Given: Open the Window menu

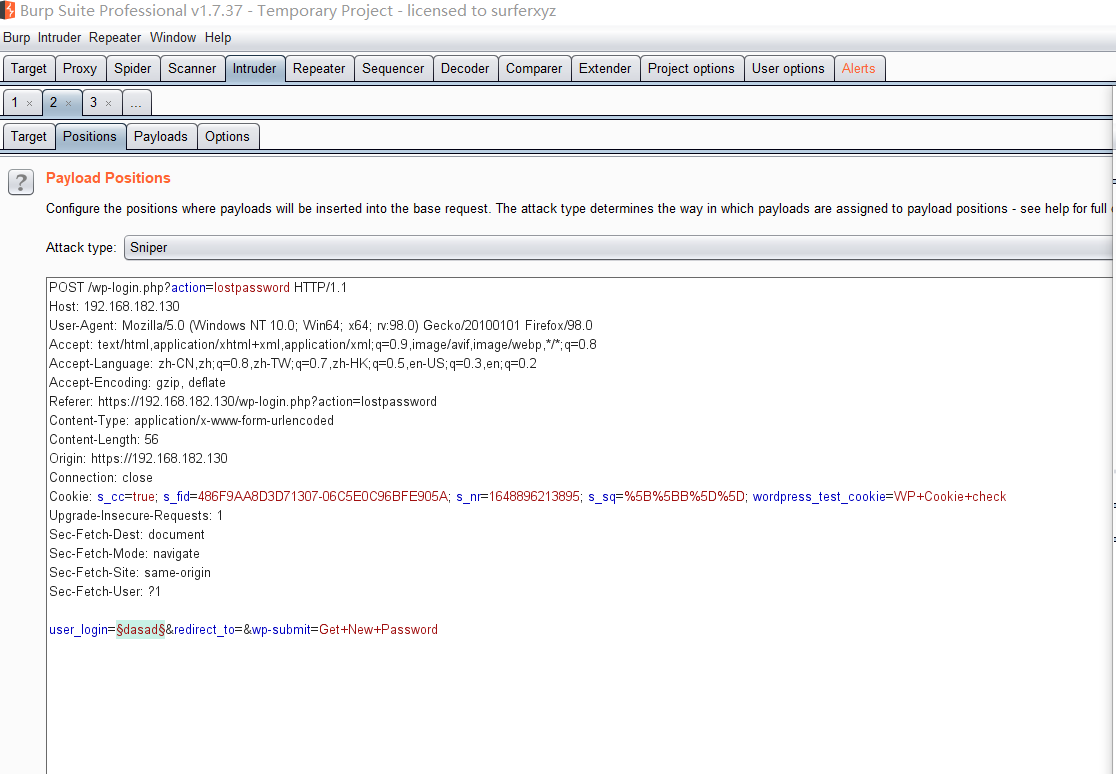Looking at the screenshot, I should tap(173, 38).
